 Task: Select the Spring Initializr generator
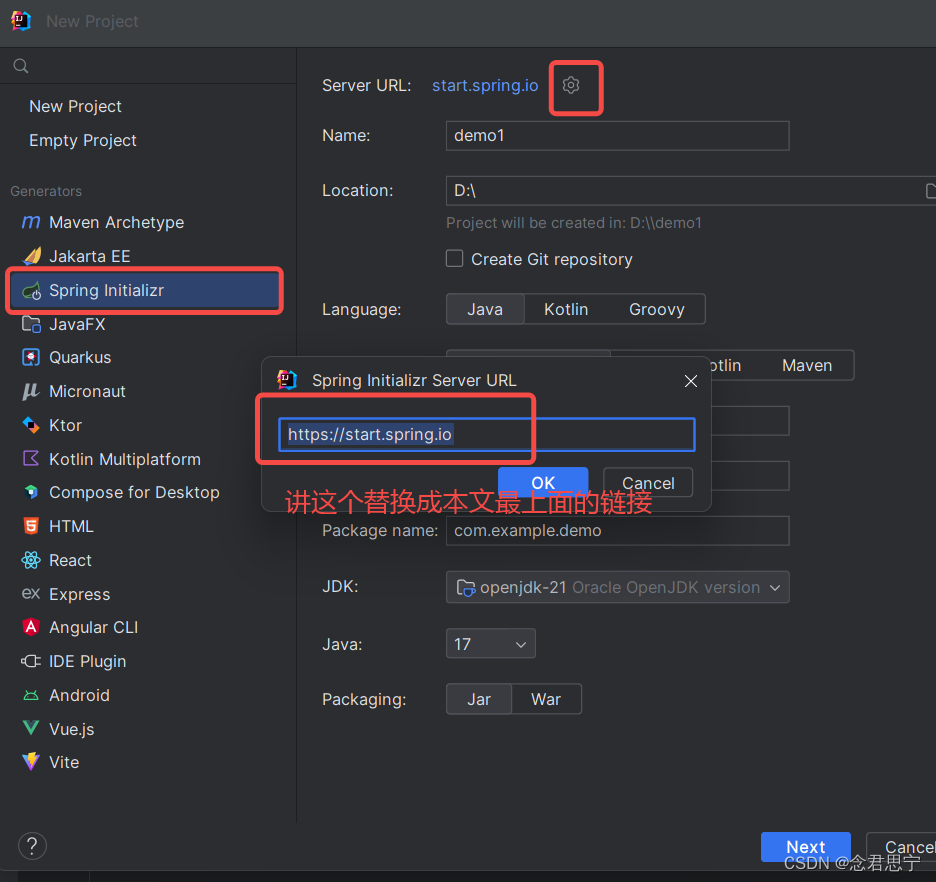[x=143, y=291]
